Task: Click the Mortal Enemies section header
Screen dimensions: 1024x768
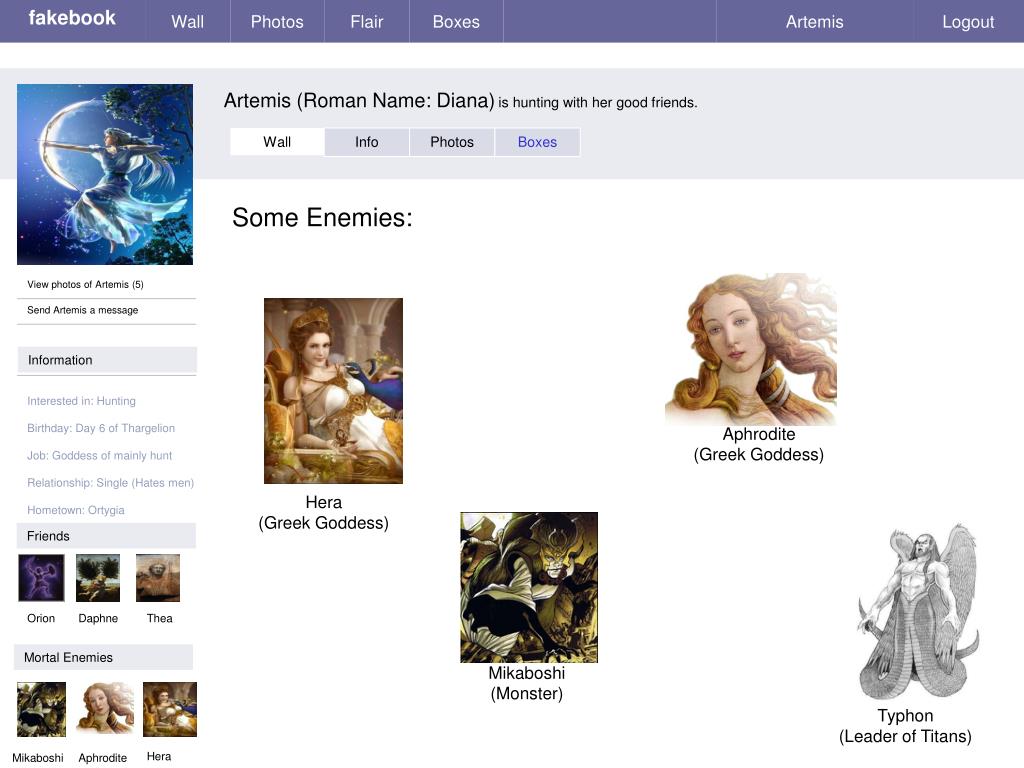Action: [103, 657]
